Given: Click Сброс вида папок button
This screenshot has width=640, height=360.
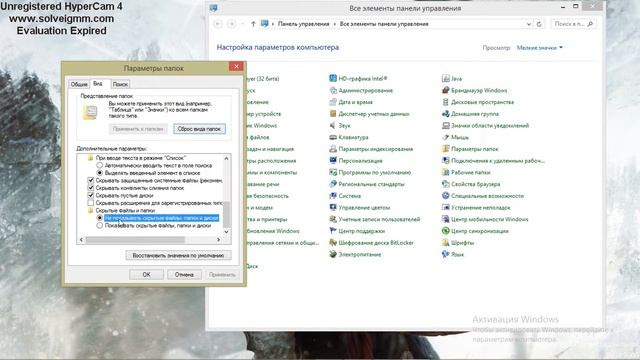Looking at the screenshot, I should point(199,129).
